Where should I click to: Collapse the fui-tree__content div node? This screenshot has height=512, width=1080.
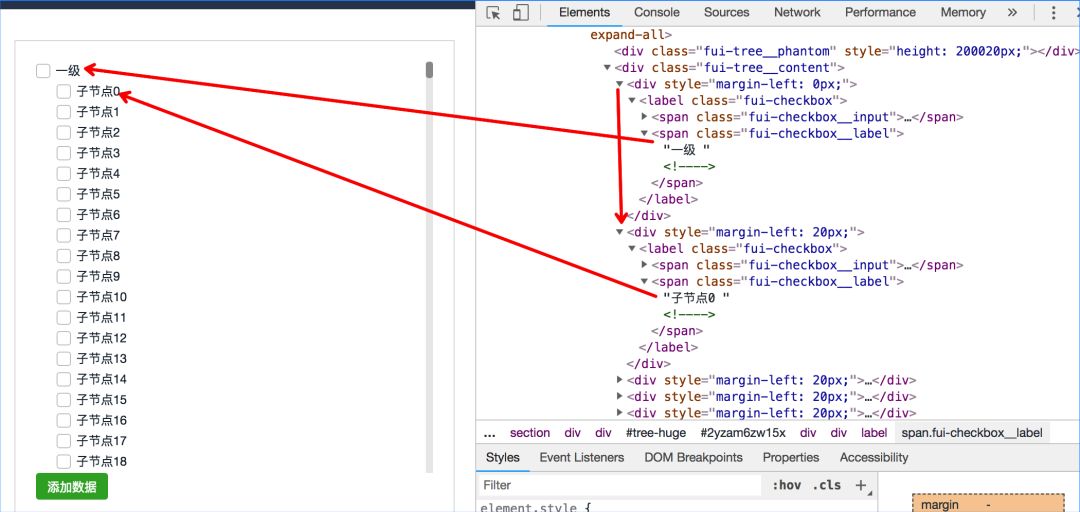point(607,68)
